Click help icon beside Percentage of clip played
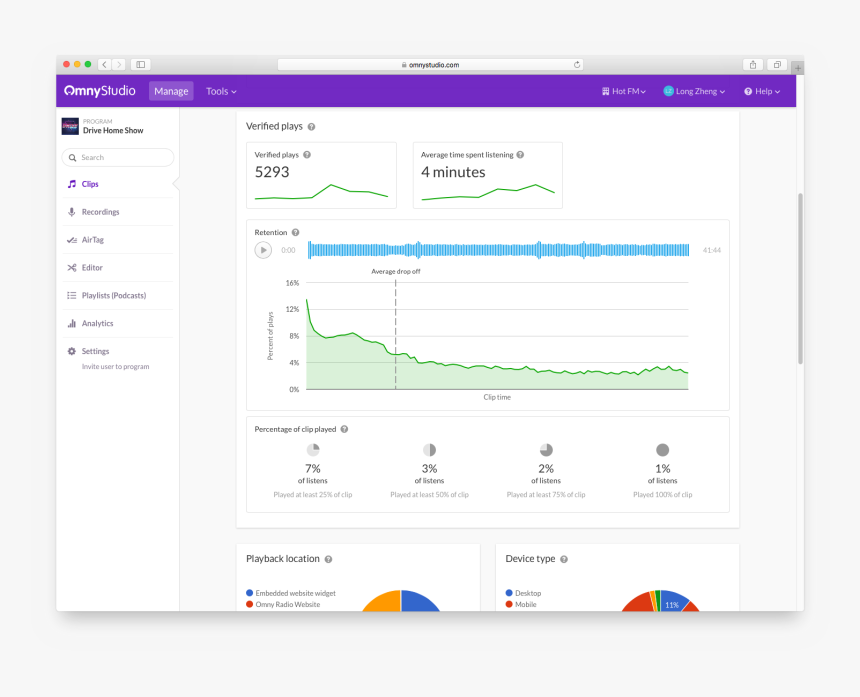 tap(344, 429)
